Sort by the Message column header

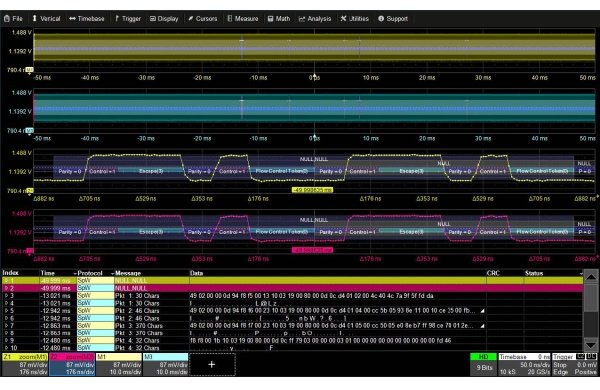128,273
